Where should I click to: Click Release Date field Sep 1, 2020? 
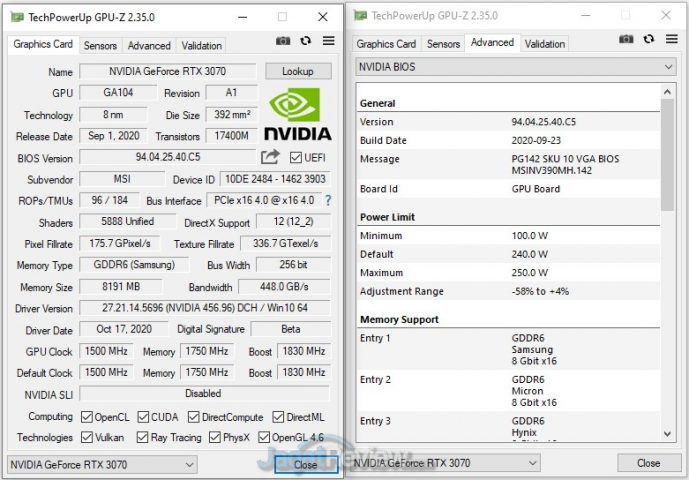(x=114, y=136)
